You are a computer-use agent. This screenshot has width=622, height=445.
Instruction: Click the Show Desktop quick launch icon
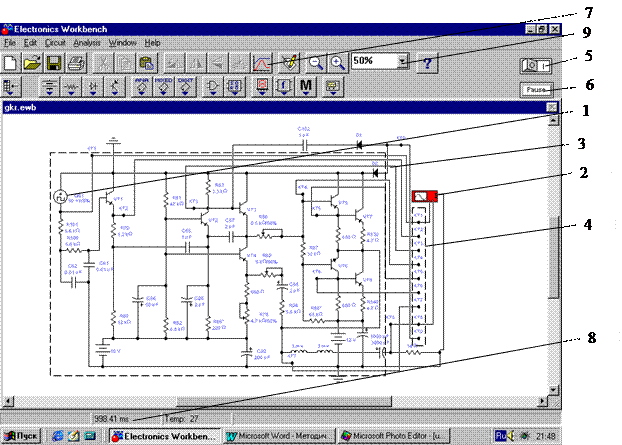pos(74,436)
